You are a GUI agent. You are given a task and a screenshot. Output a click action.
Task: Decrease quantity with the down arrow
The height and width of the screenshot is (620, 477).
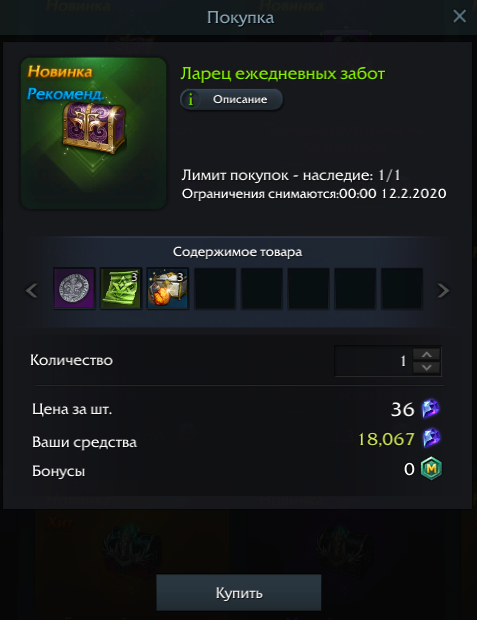426,367
